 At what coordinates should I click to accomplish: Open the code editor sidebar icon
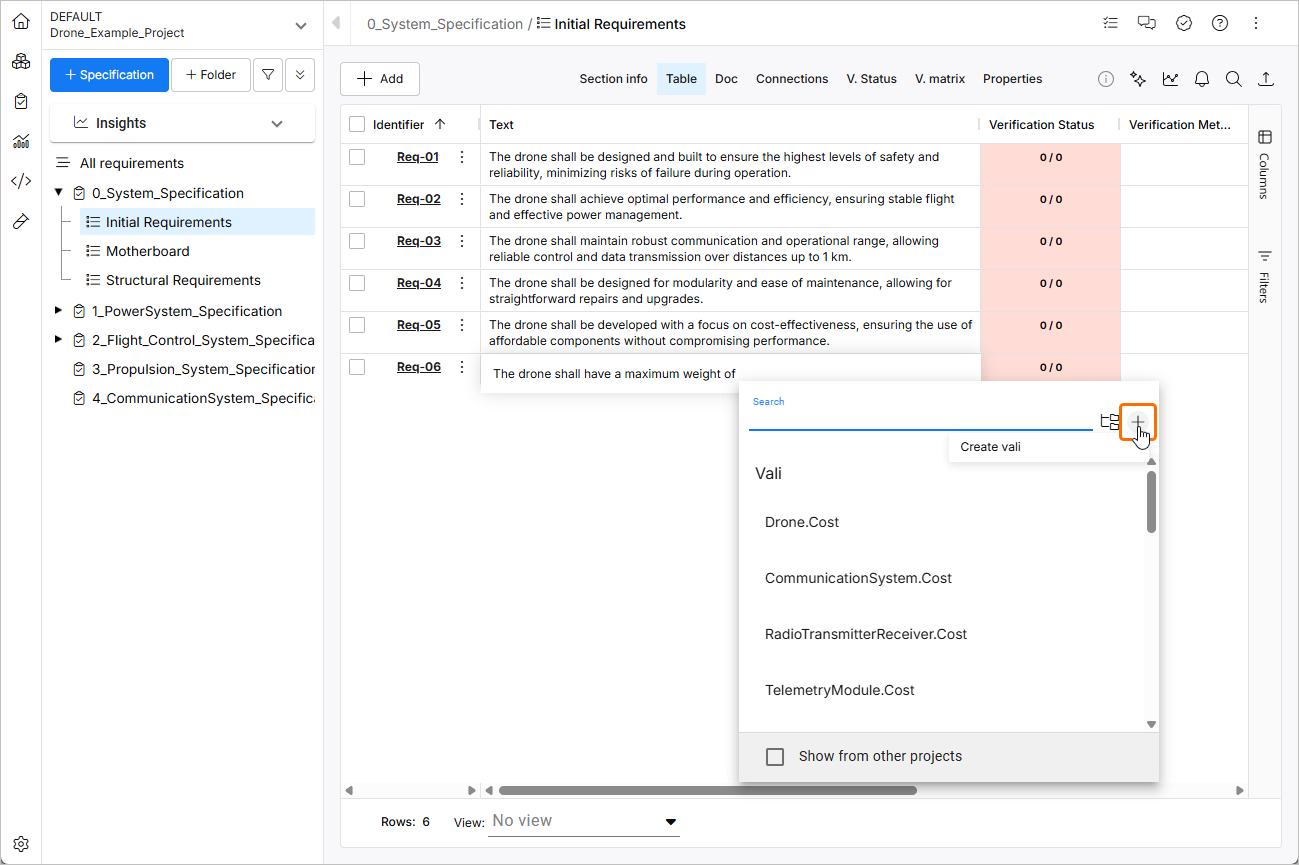coord(20,181)
